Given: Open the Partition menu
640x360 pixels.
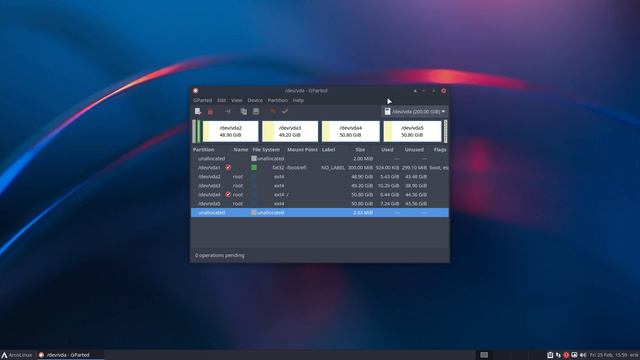Looking at the screenshot, I should point(278,100).
